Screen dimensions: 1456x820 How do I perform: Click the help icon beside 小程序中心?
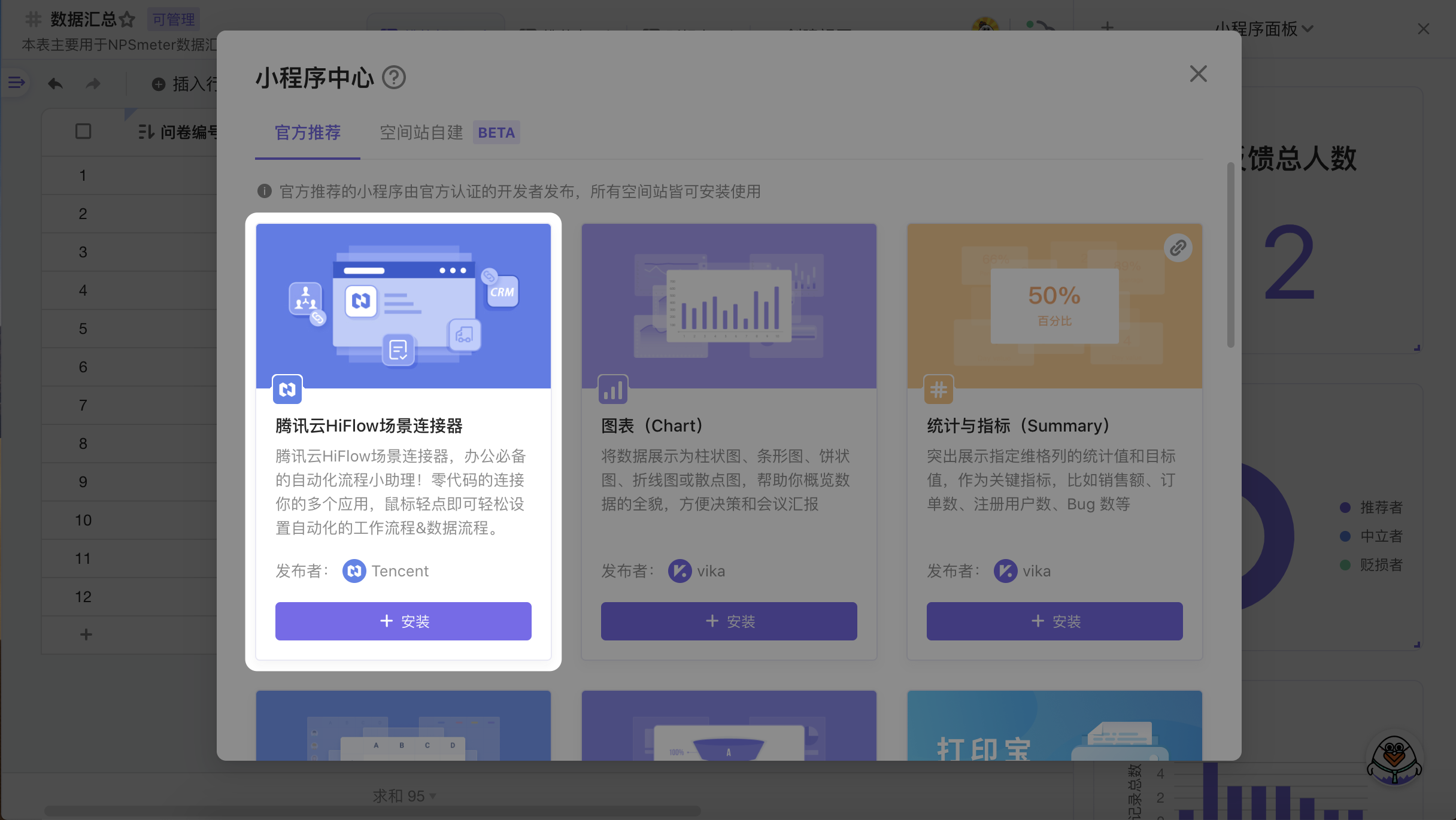(394, 78)
